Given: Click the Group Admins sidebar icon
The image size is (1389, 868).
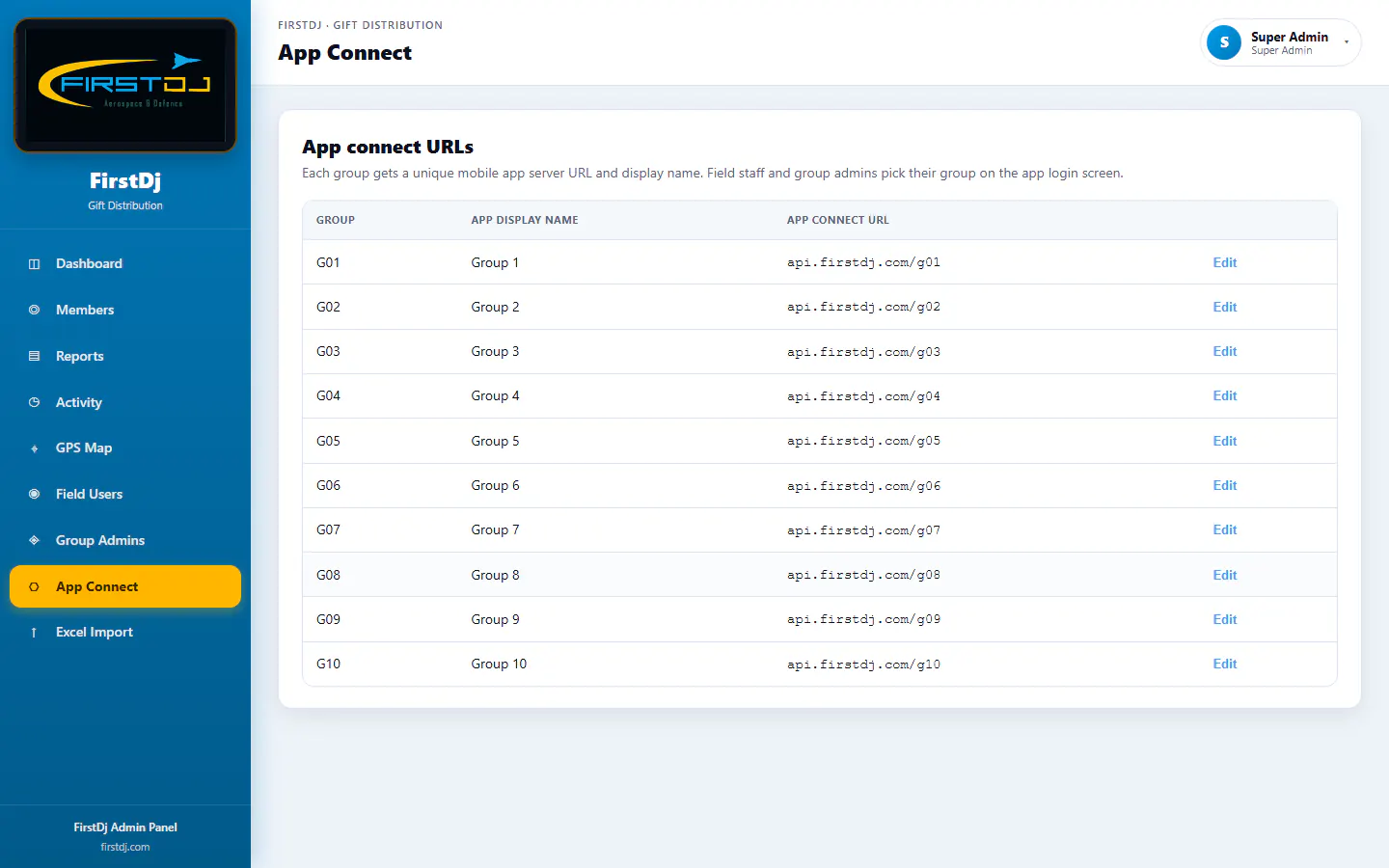Looking at the screenshot, I should pyautogui.click(x=34, y=540).
